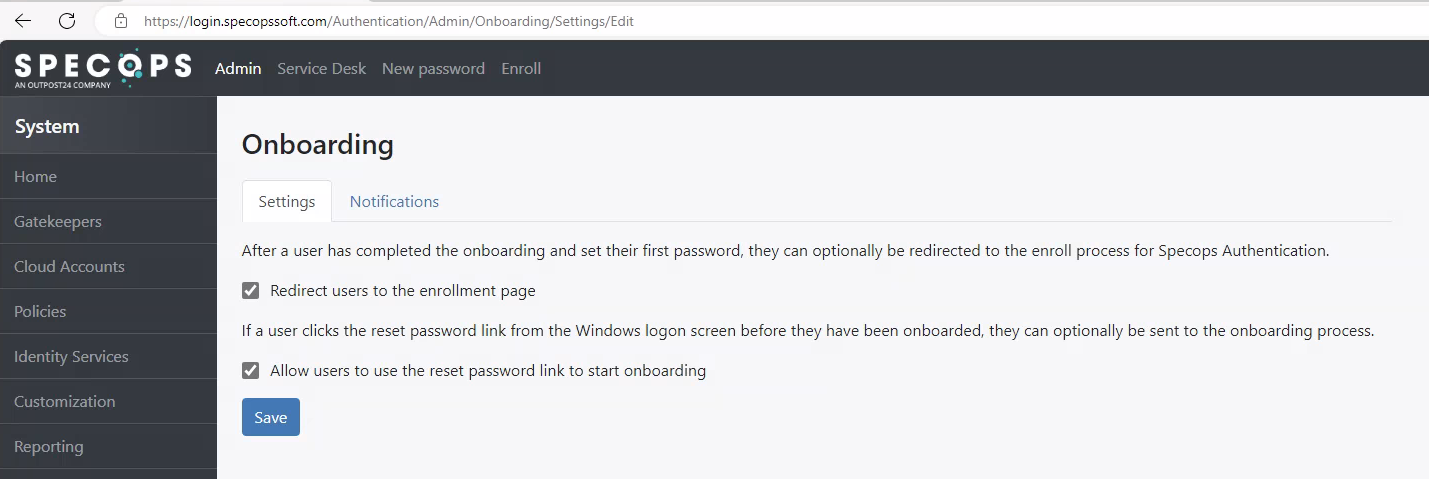Go to New password in top navigation
Image resolution: width=1429 pixels, height=479 pixels.
[x=433, y=68]
